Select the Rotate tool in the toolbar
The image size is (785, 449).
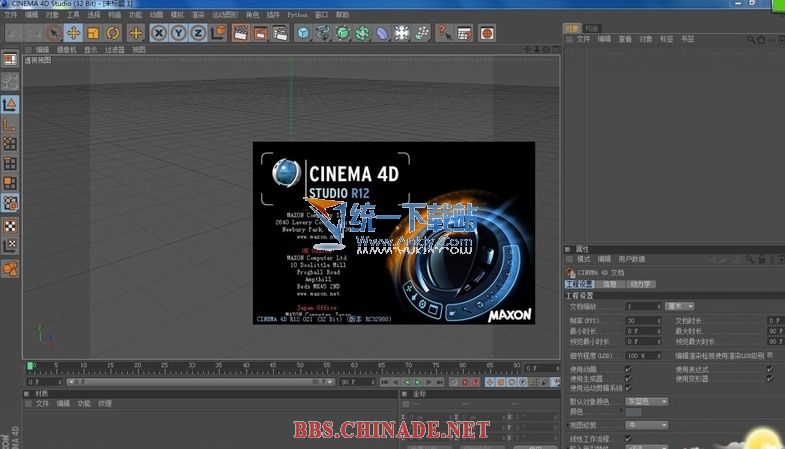(x=113, y=33)
